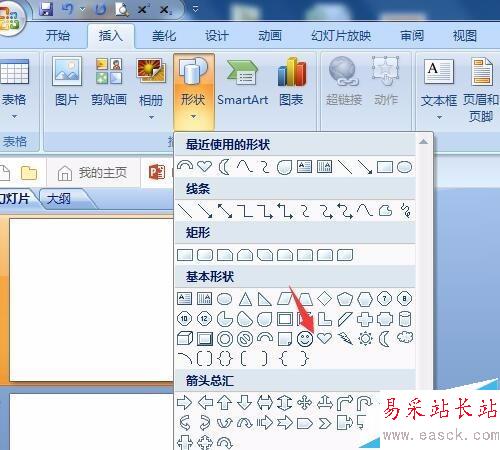
Task: Choose the arrow line in recently used shapes
Action: click(x=365, y=167)
